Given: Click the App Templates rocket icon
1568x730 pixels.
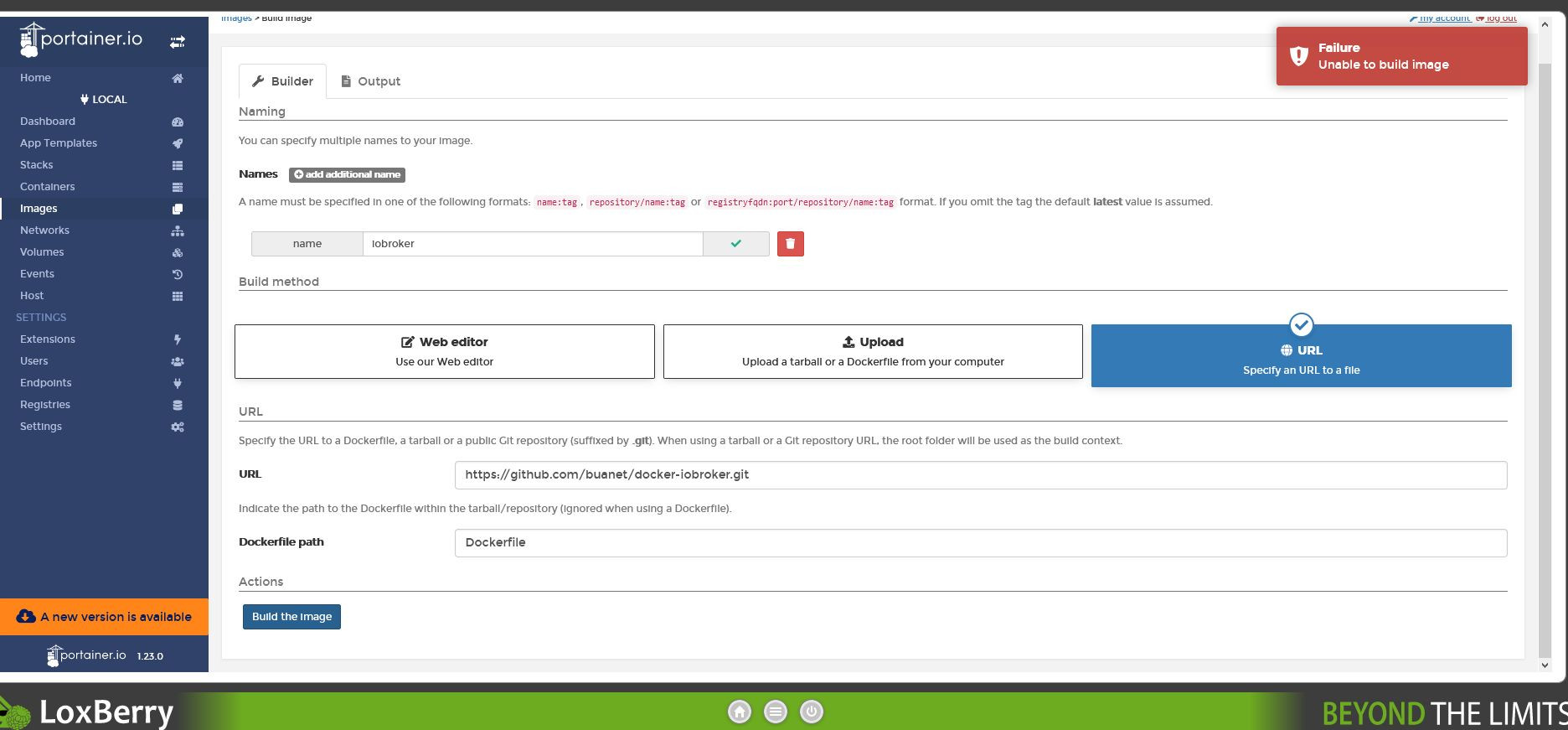Looking at the screenshot, I should (178, 143).
